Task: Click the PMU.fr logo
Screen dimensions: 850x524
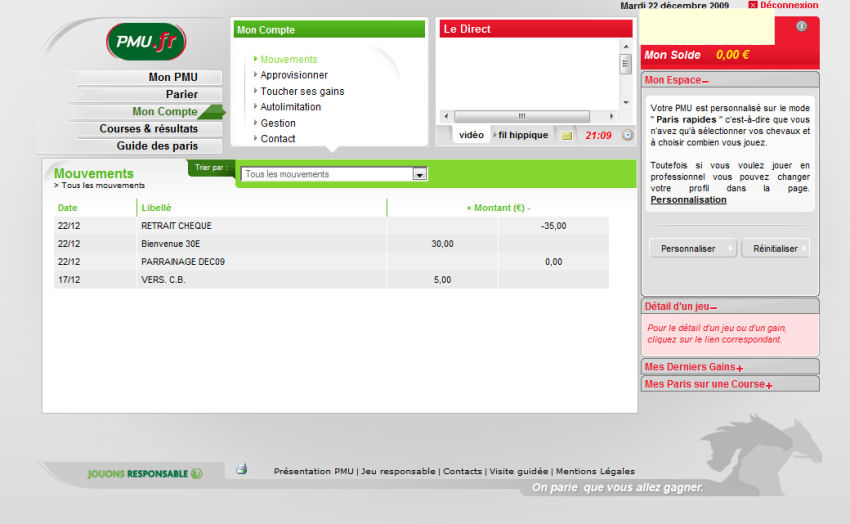Action: click(146, 42)
